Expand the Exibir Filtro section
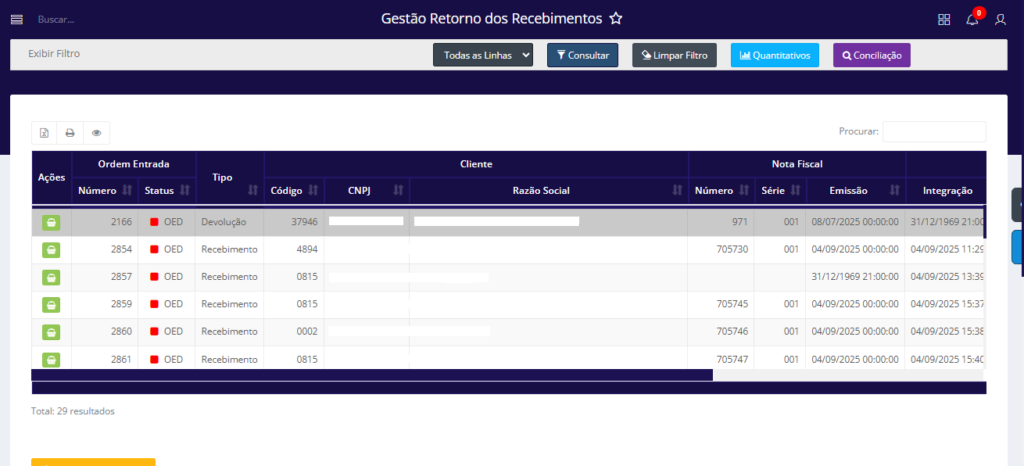Viewport: 1024px width, 466px height. pos(54,54)
